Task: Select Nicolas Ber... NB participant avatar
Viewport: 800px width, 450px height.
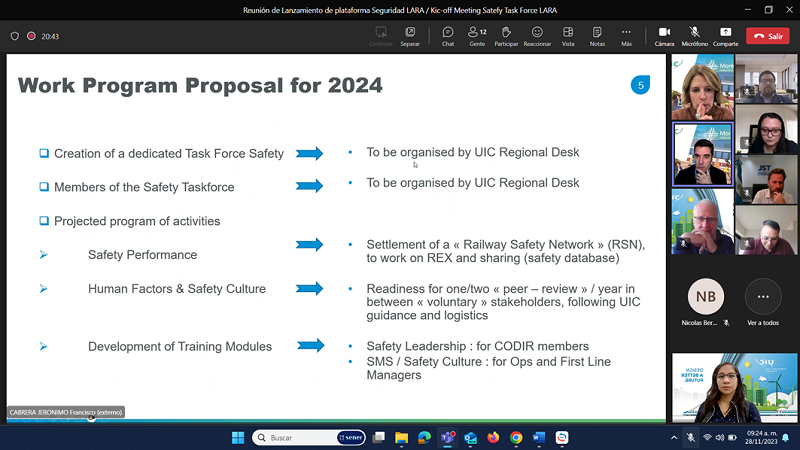Action: [x=706, y=296]
